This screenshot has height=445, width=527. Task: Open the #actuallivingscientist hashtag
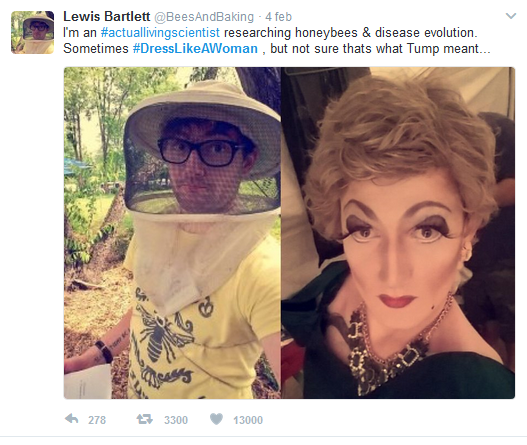(160, 33)
